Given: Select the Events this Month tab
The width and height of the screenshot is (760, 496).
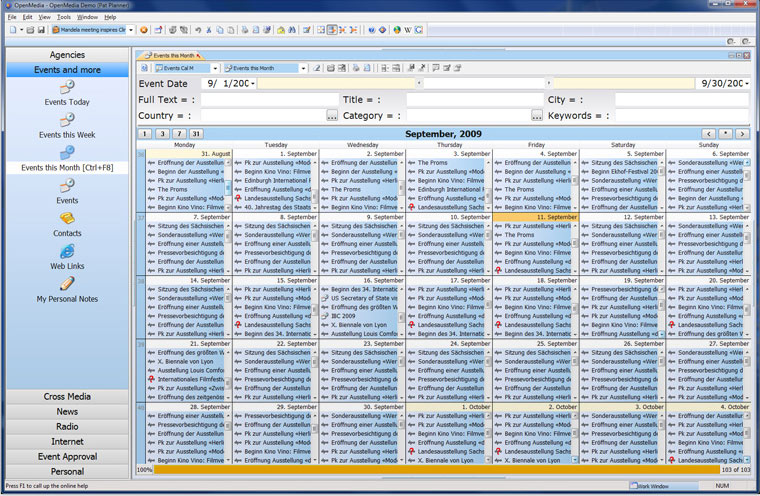Looking at the screenshot, I should coord(172,54).
